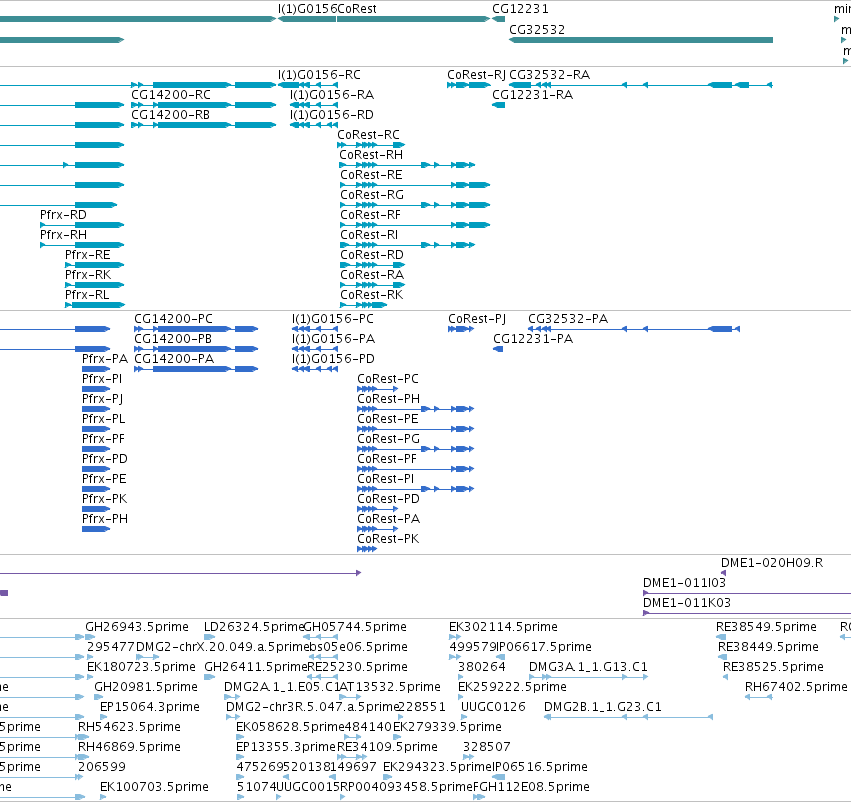Click the CoRest-RD transcript label
851x802 pixels.
click(372, 255)
